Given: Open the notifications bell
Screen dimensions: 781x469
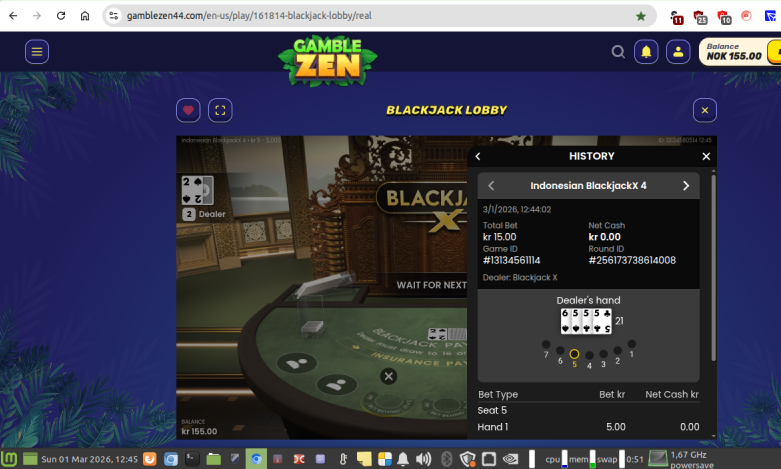Looking at the screenshot, I should pos(646,52).
